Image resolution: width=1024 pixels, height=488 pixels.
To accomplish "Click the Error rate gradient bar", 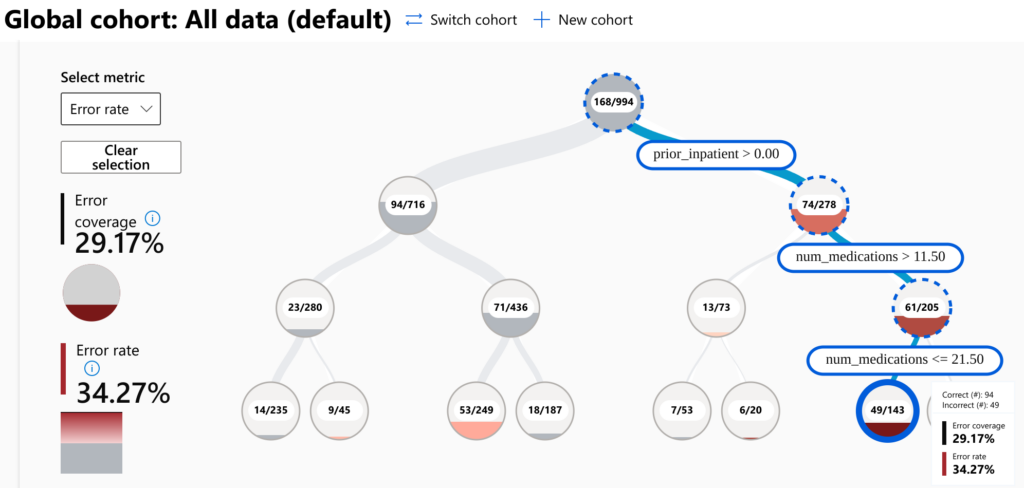I will [x=92, y=441].
